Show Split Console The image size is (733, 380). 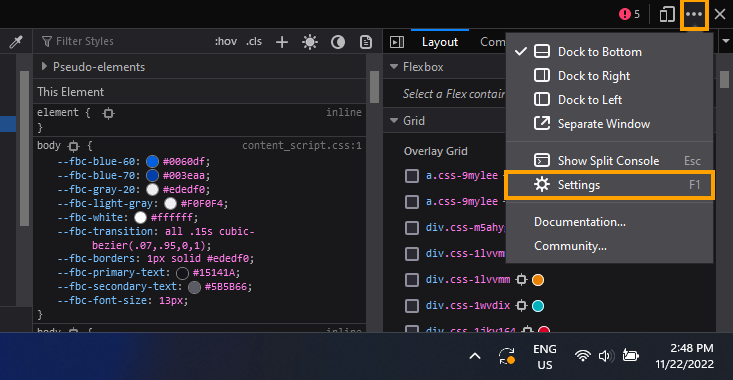coord(609,160)
